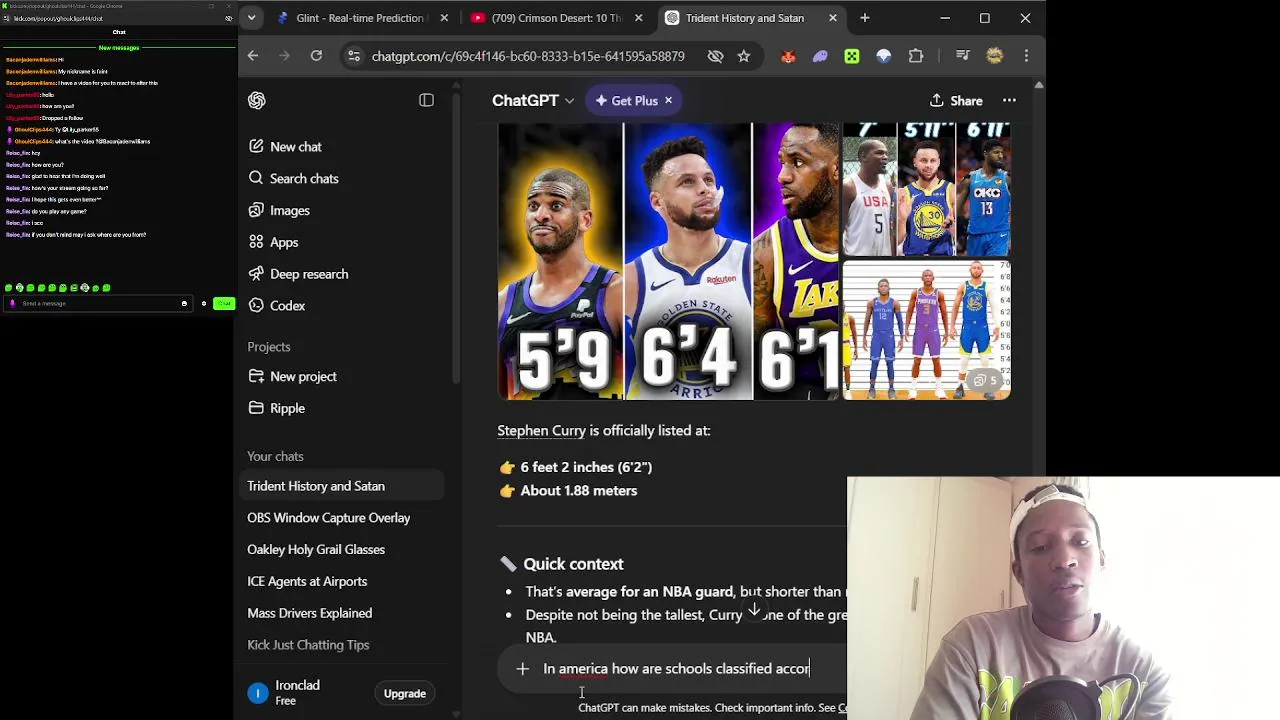Open the blue parachute extension icon
The image size is (1280, 720).
(884, 56)
